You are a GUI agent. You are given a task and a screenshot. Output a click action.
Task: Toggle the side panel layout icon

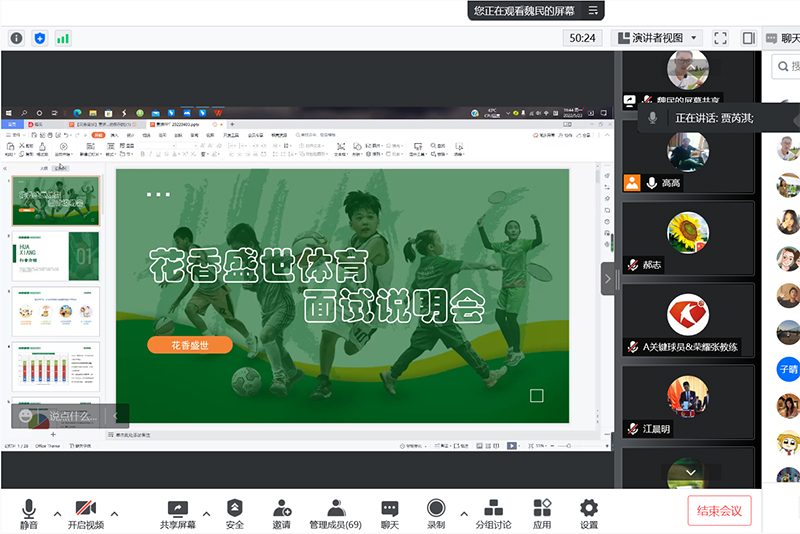point(748,38)
